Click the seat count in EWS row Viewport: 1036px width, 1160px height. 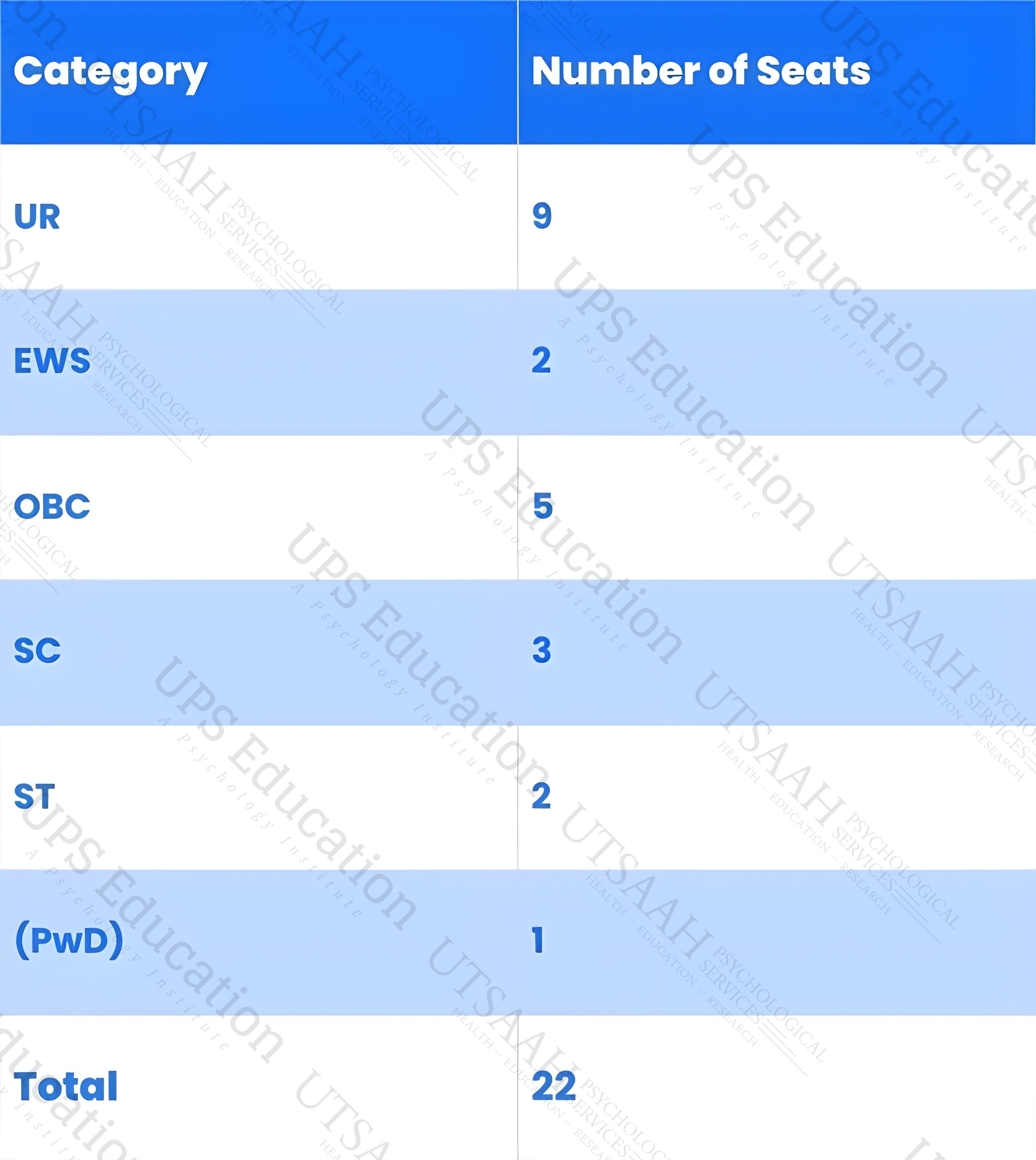pos(541,360)
